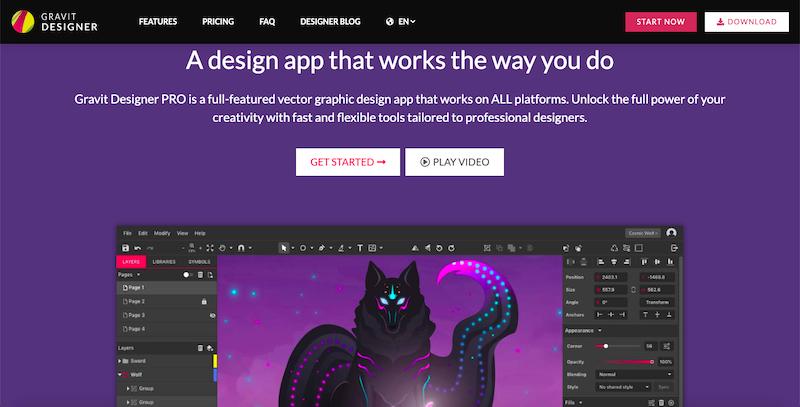Open the shape tool dropdown arrow

pyautogui.click(x=312, y=248)
